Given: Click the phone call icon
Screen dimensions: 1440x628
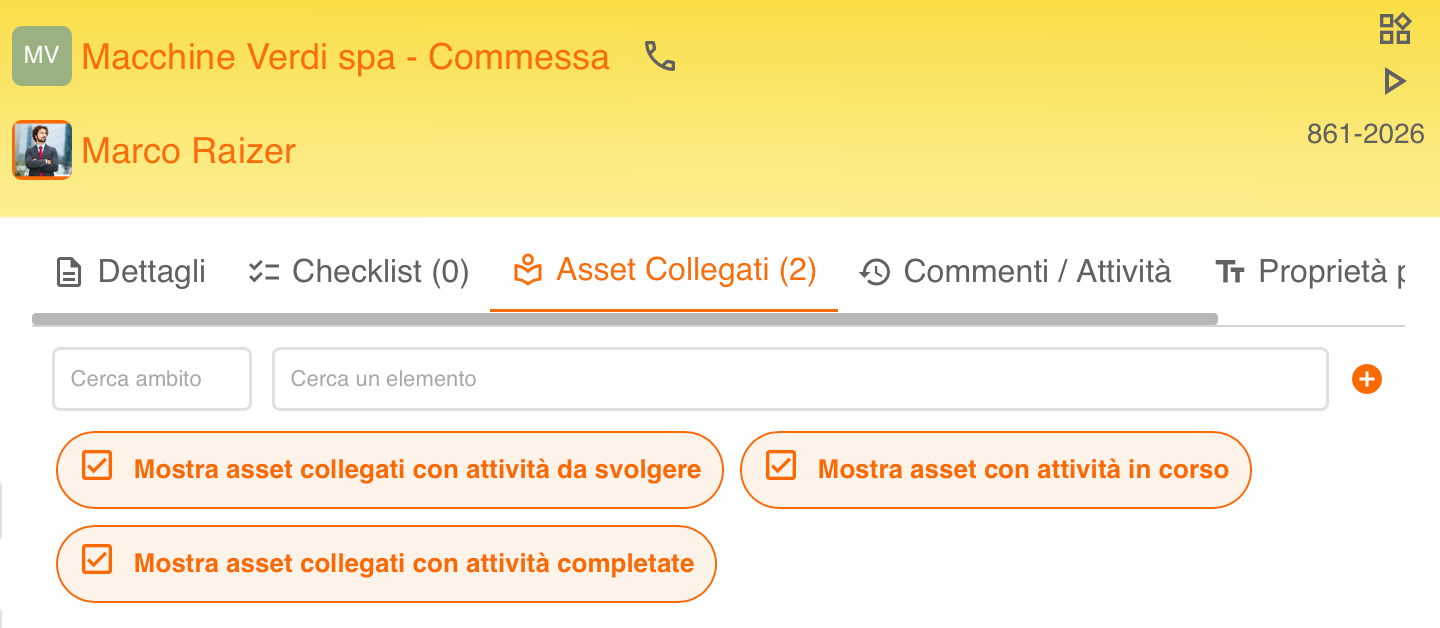Looking at the screenshot, I should coord(660,56).
